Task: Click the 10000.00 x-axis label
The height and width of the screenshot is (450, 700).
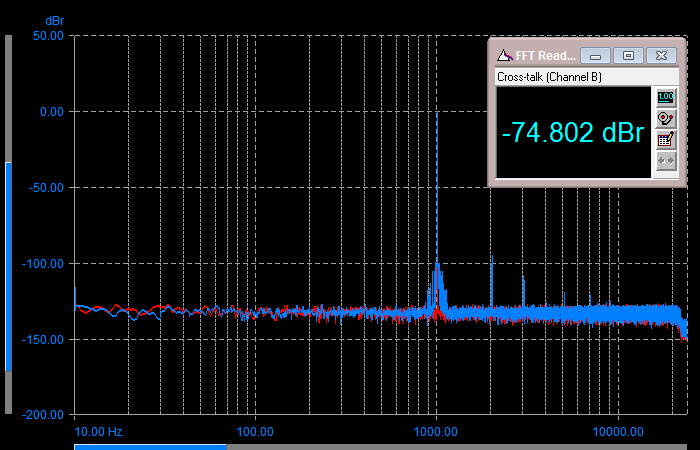Action: 618,432
